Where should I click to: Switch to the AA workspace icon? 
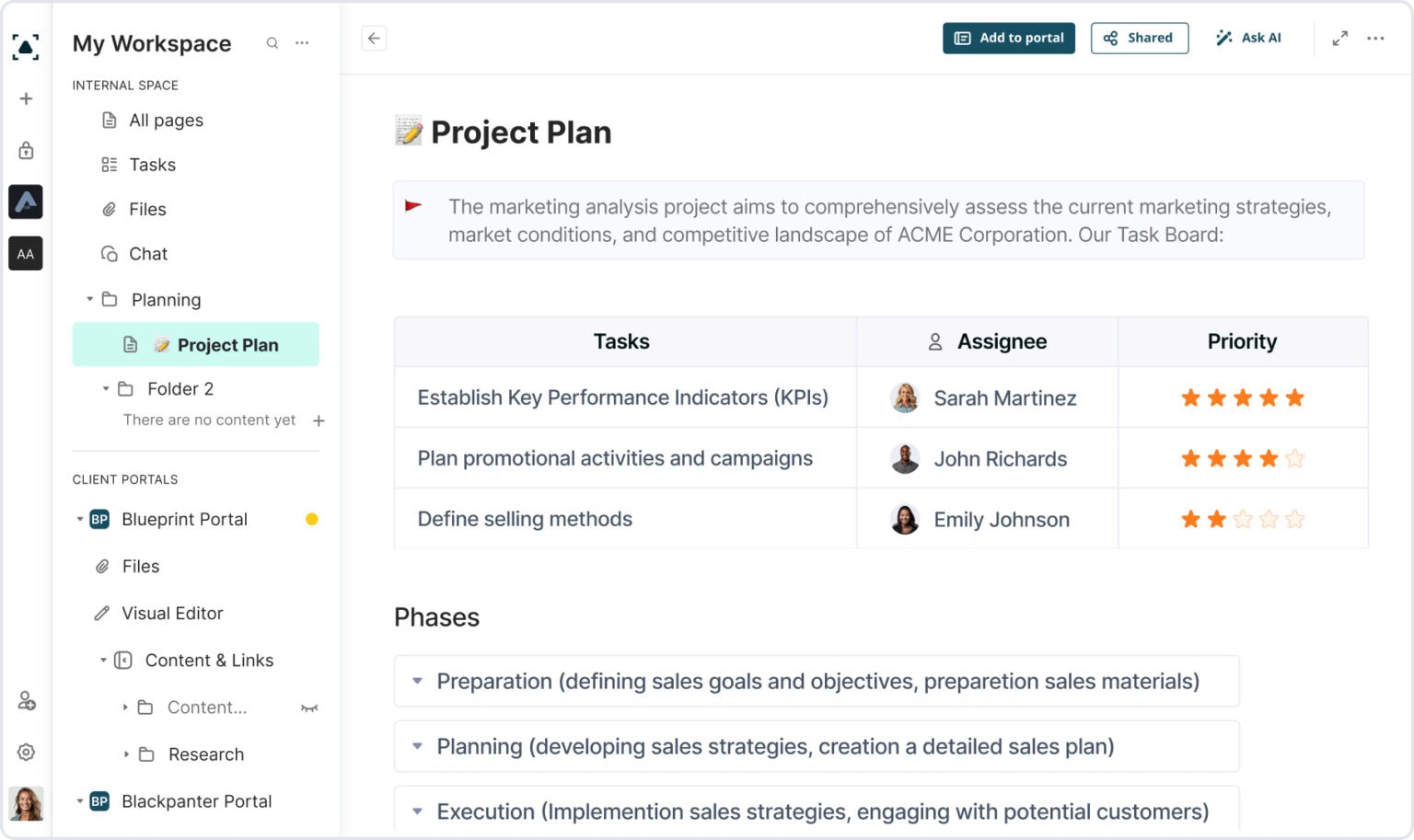pos(26,254)
